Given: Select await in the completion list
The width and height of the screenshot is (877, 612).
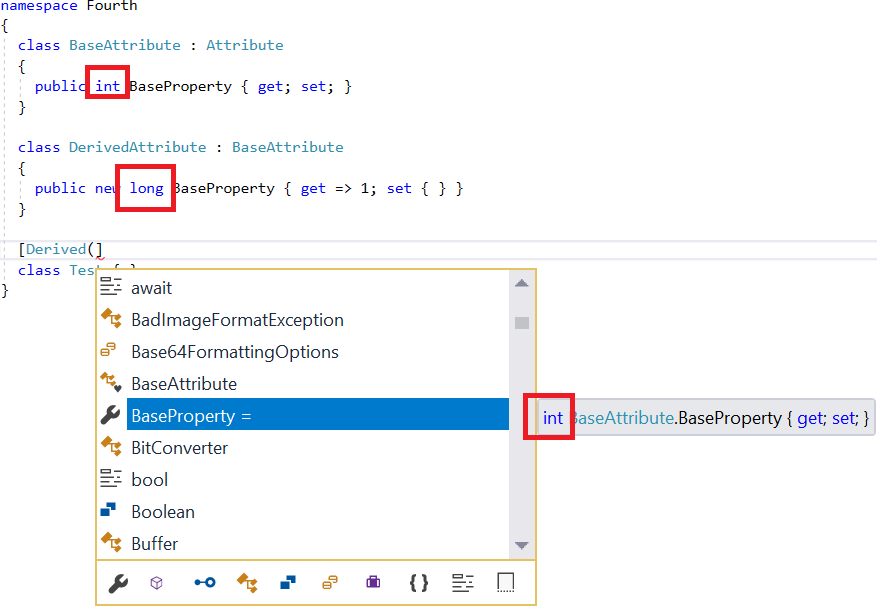Looking at the screenshot, I should 303,288.
